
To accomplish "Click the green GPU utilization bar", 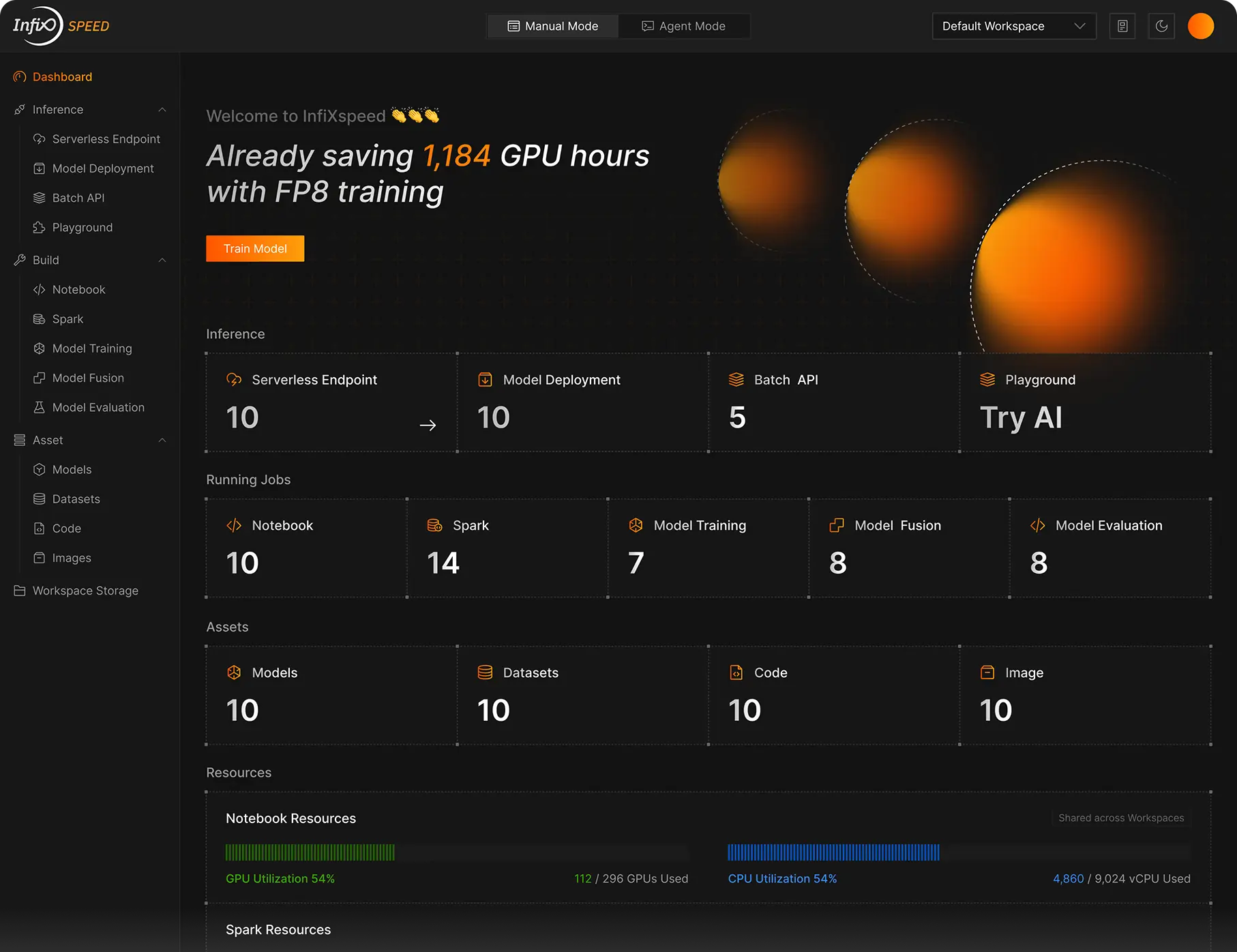I will pos(310,852).
